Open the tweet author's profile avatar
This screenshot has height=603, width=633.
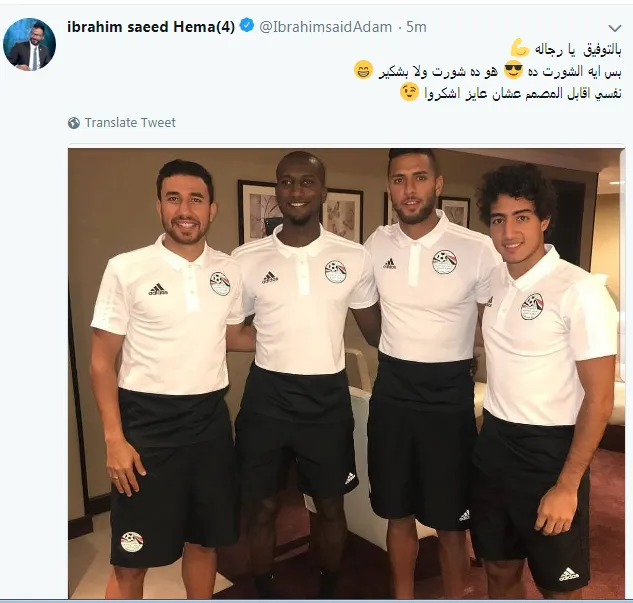click(29, 44)
